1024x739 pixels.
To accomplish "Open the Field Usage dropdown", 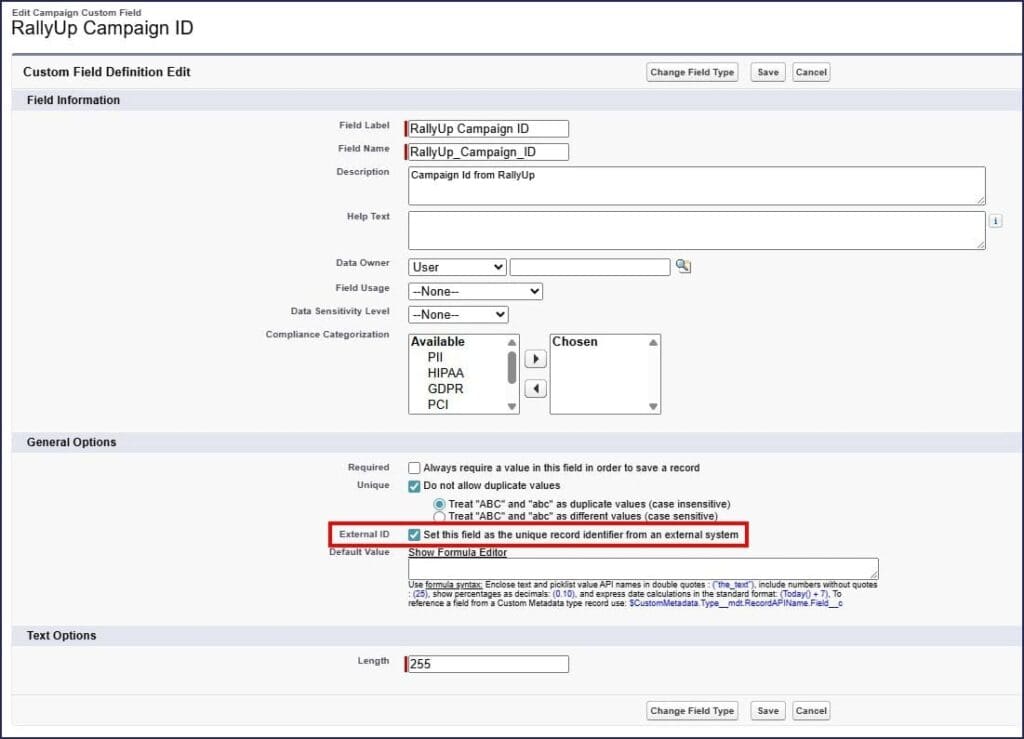I will coord(475,291).
